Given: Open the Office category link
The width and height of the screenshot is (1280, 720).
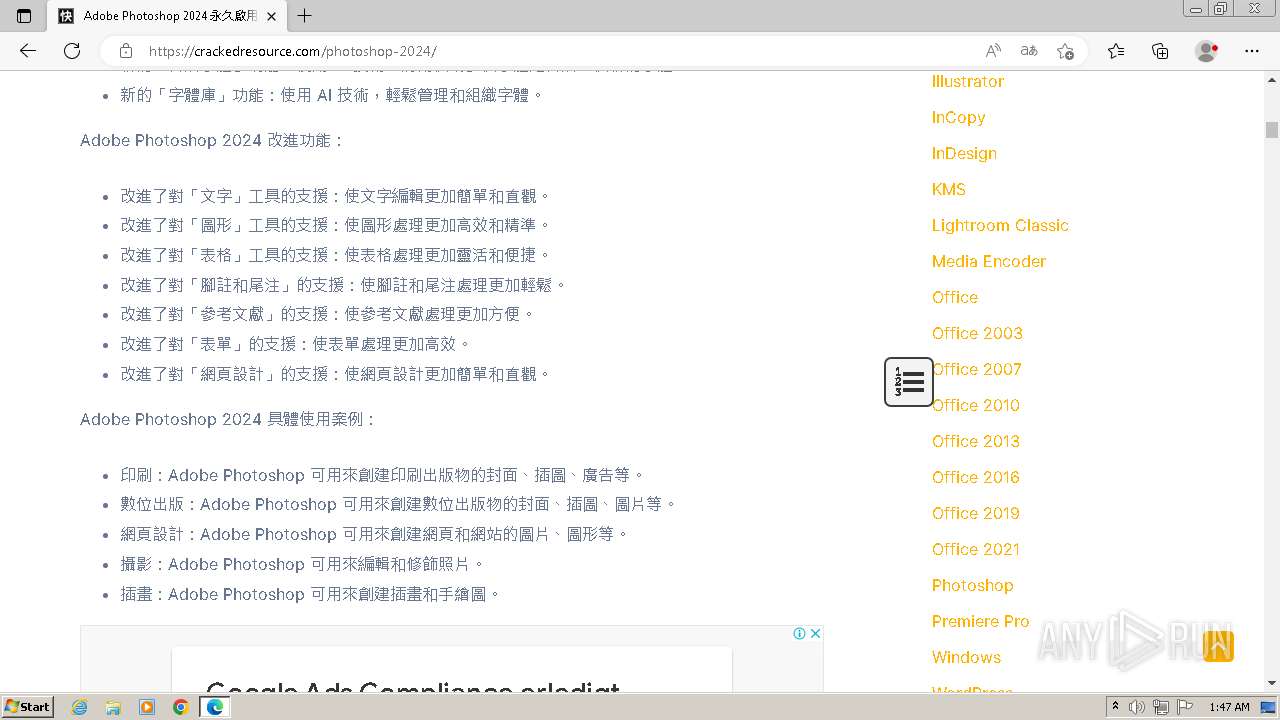Looking at the screenshot, I should pyautogui.click(x=955, y=297).
